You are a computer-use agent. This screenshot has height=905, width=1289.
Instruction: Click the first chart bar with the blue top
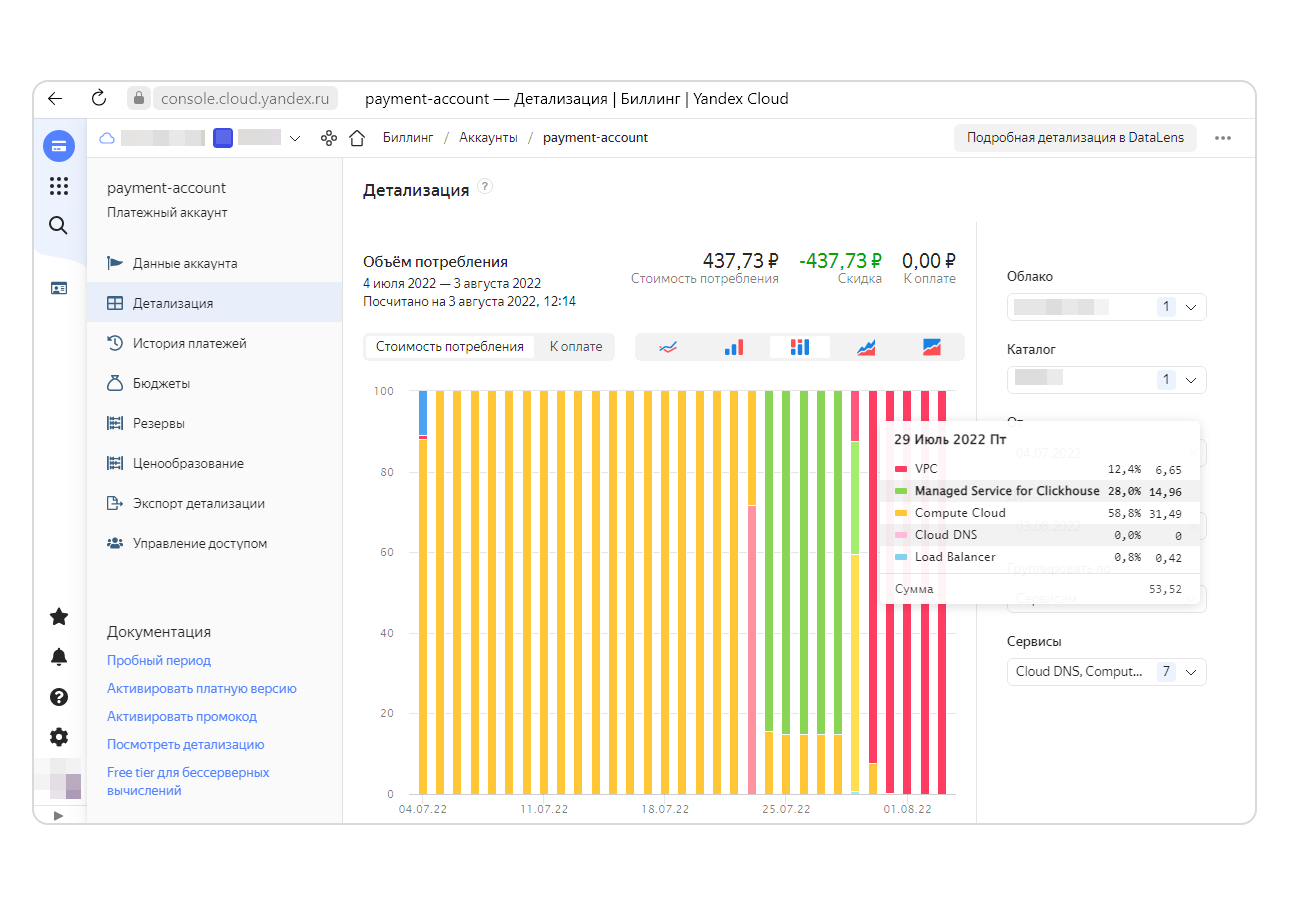(x=423, y=592)
